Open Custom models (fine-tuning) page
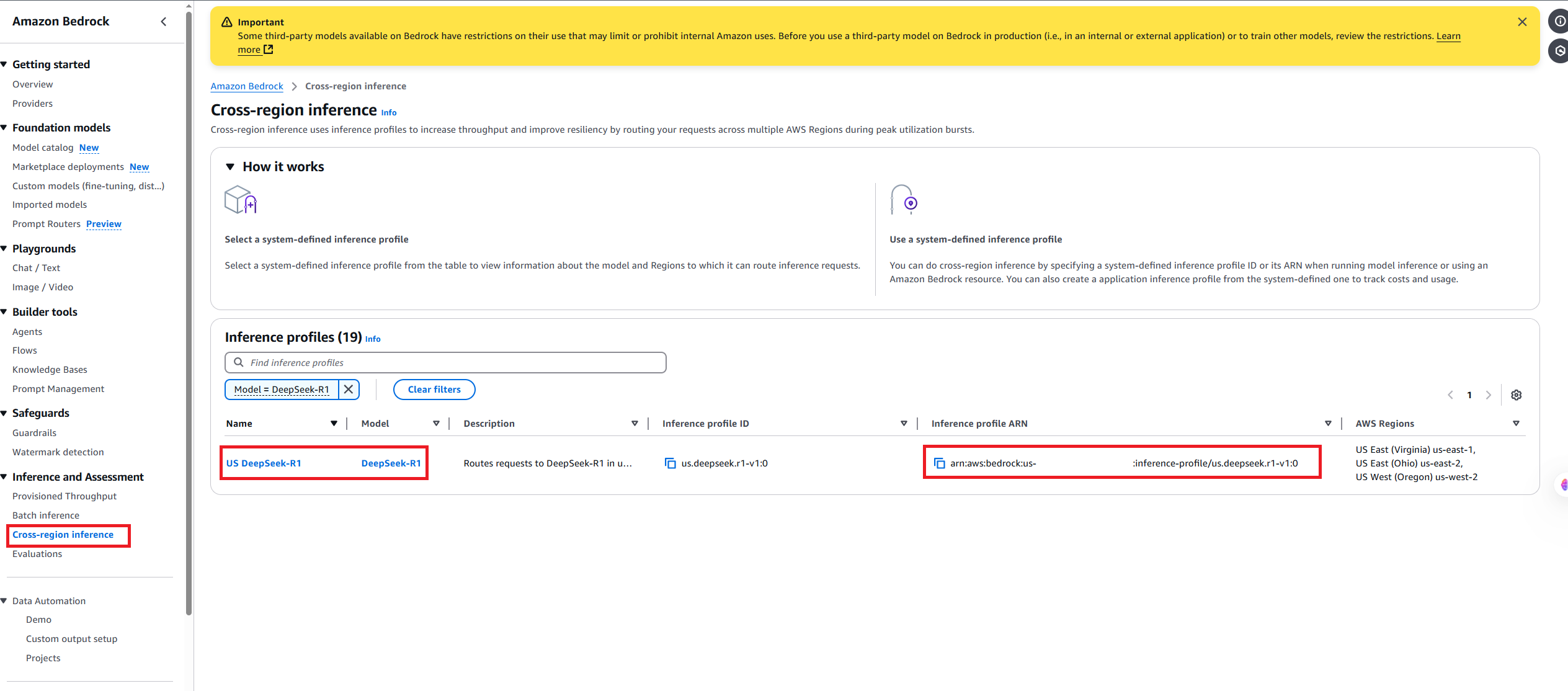 pyautogui.click(x=88, y=186)
